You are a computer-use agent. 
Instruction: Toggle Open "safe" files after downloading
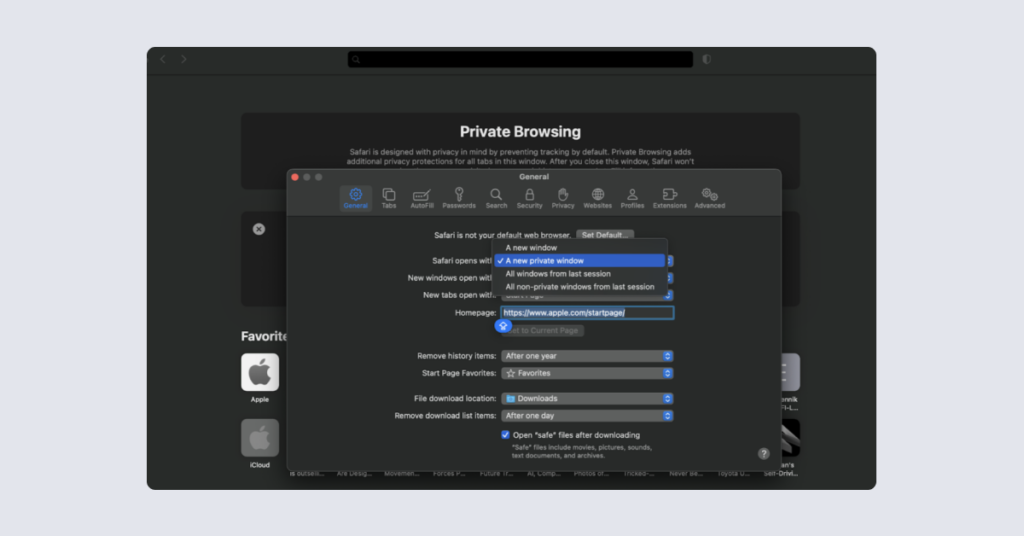click(505, 435)
